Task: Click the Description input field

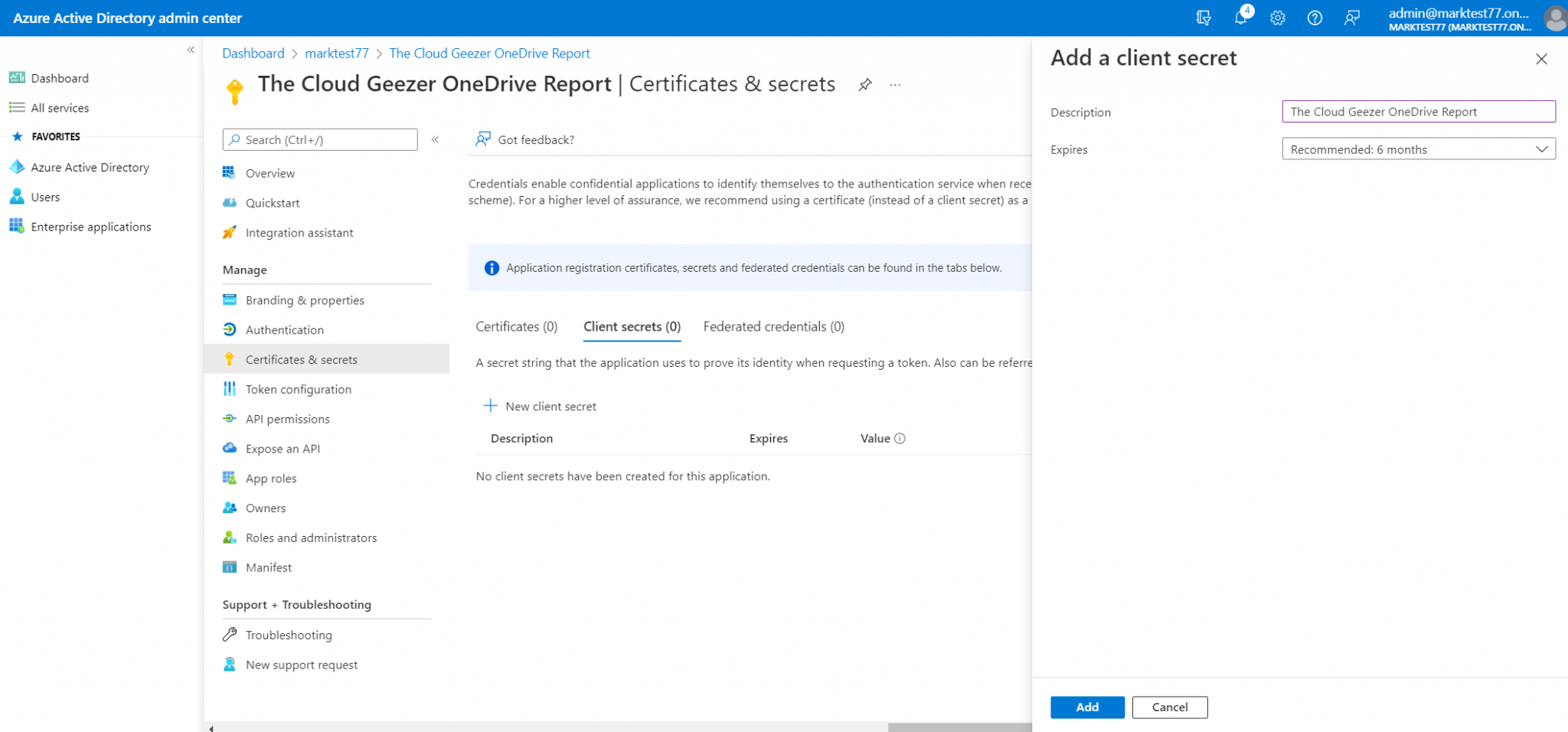Action: click(1418, 111)
